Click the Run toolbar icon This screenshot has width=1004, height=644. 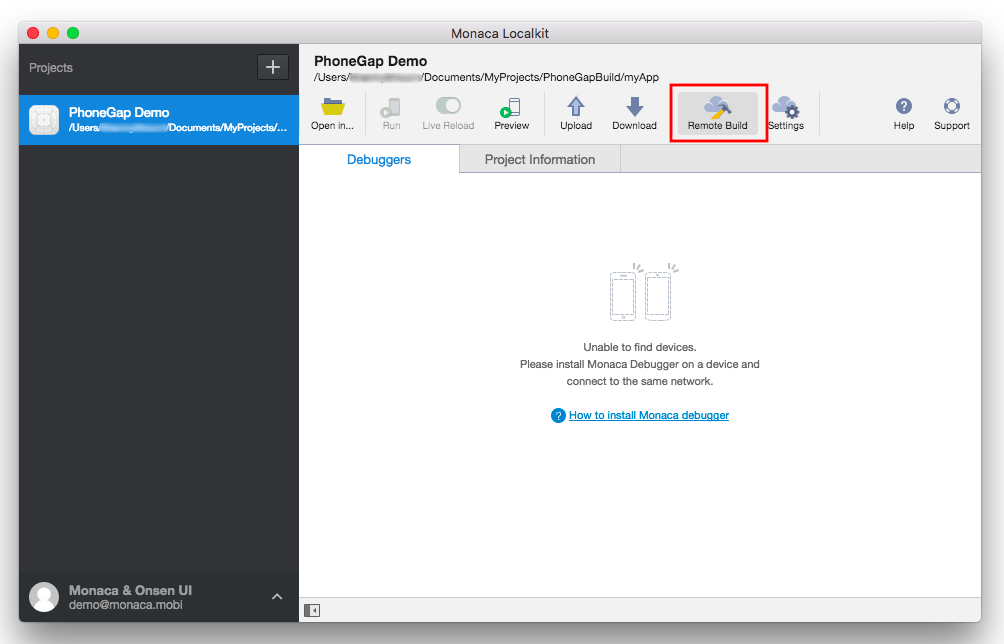click(x=391, y=108)
